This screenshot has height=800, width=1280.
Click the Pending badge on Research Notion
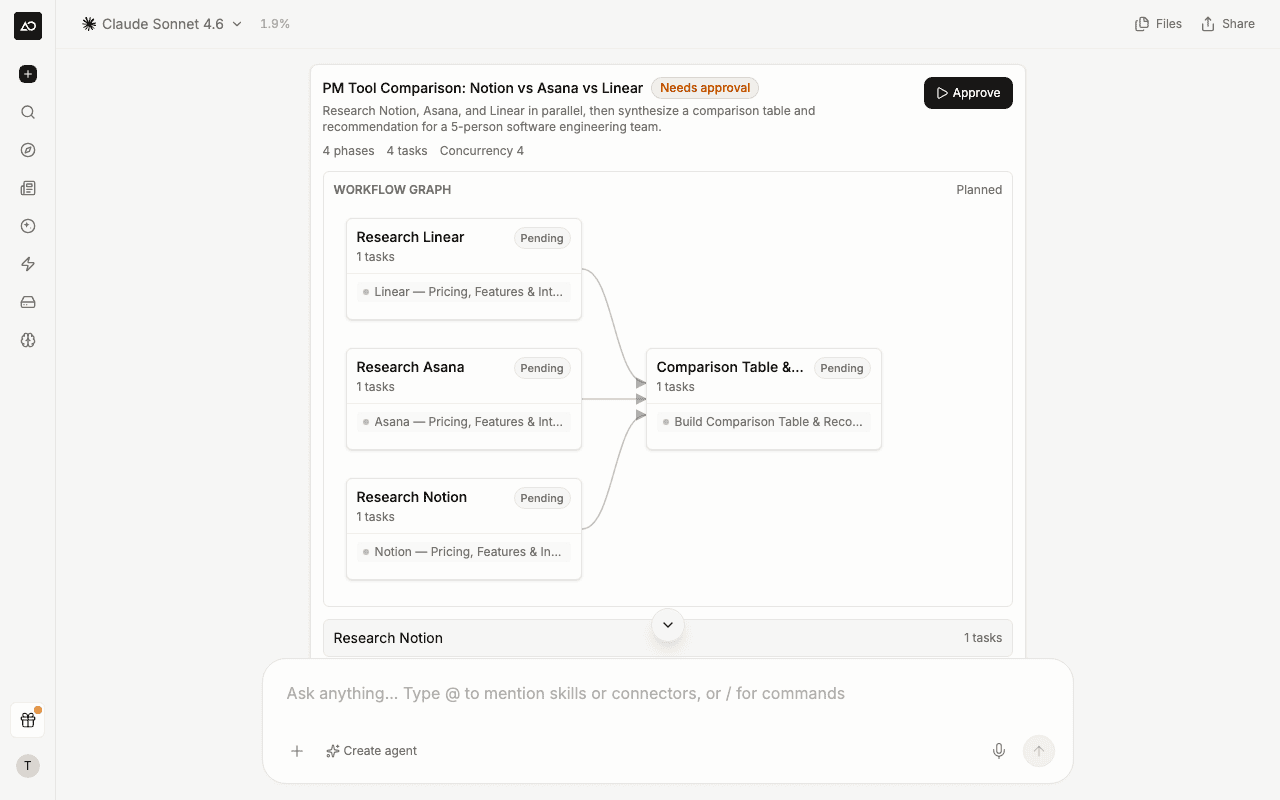pyautogui.click(x=542, y=498)
